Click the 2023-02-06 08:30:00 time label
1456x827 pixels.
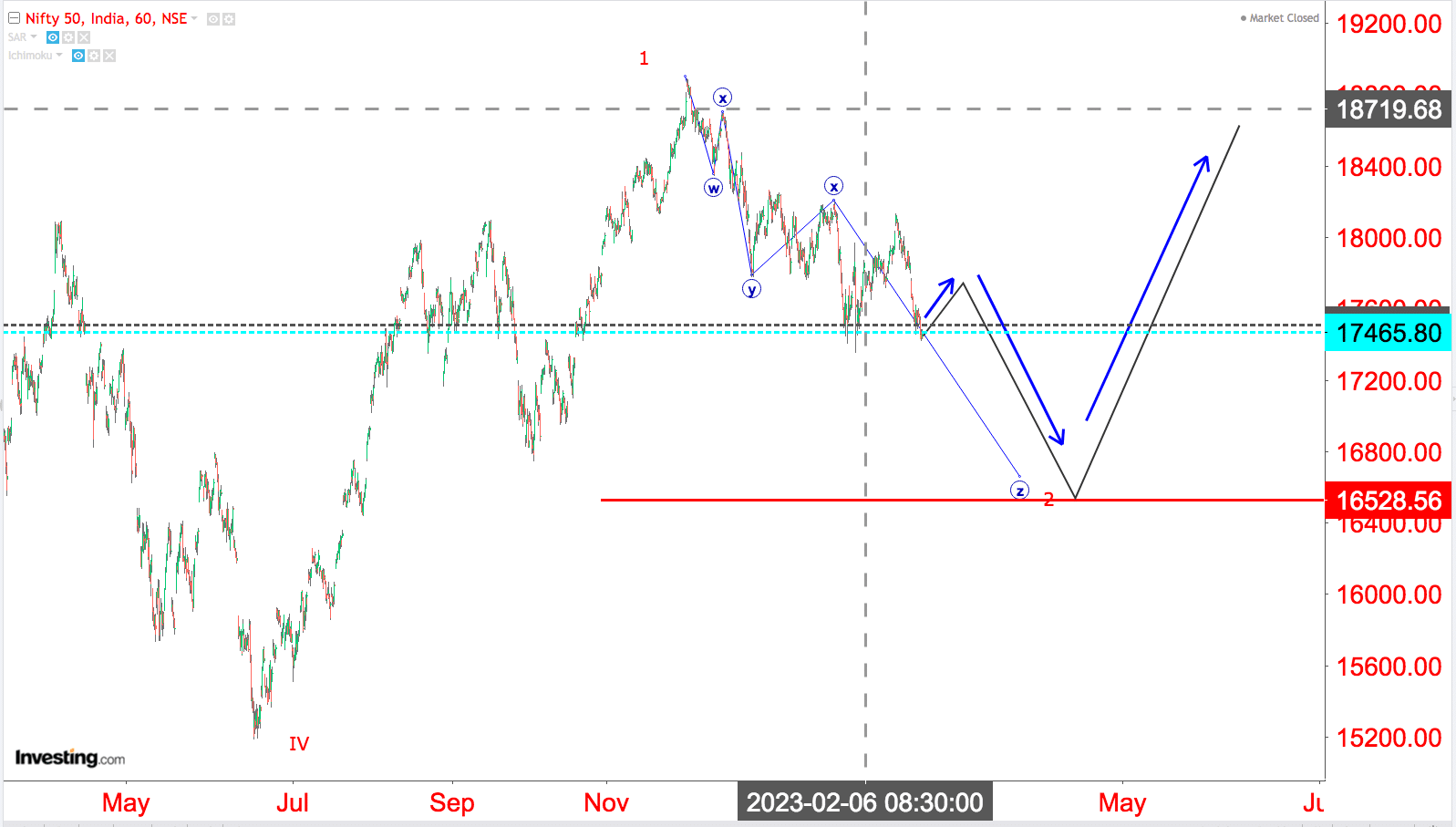(865, 802)
